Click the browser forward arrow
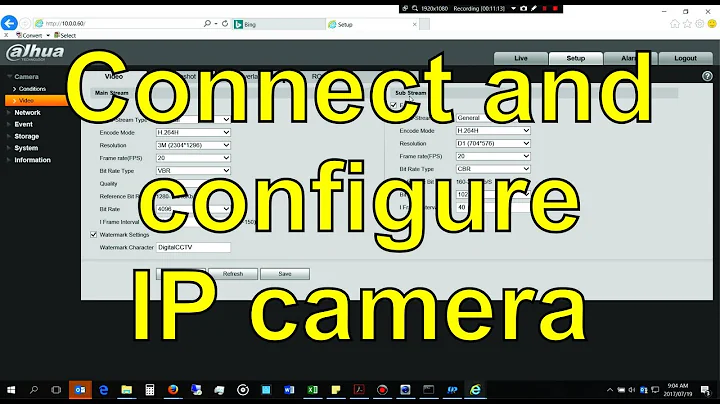The height and width of the screenshot is (404, 720). (25, 23)
